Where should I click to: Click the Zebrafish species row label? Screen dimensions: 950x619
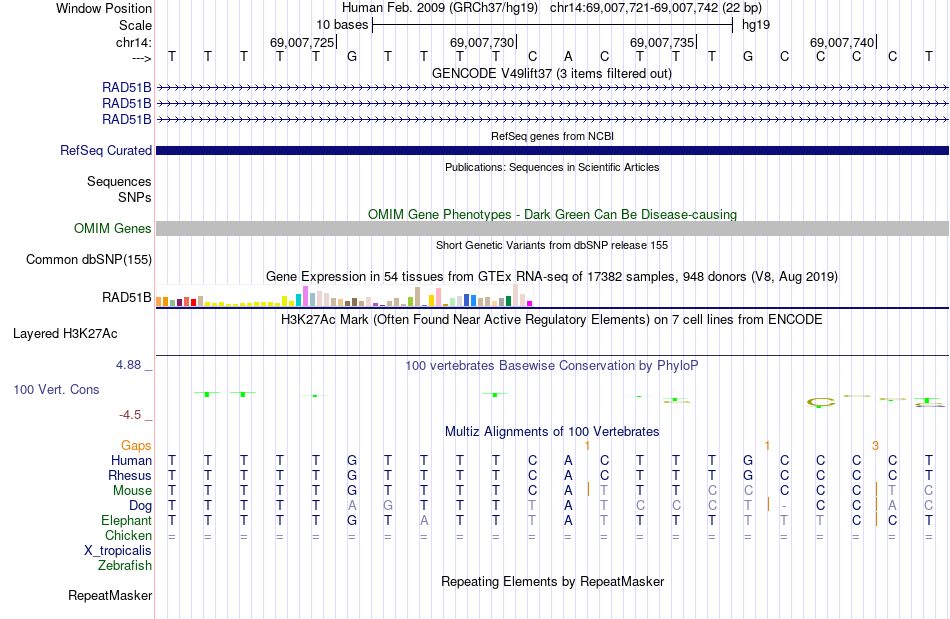[125, 565]
